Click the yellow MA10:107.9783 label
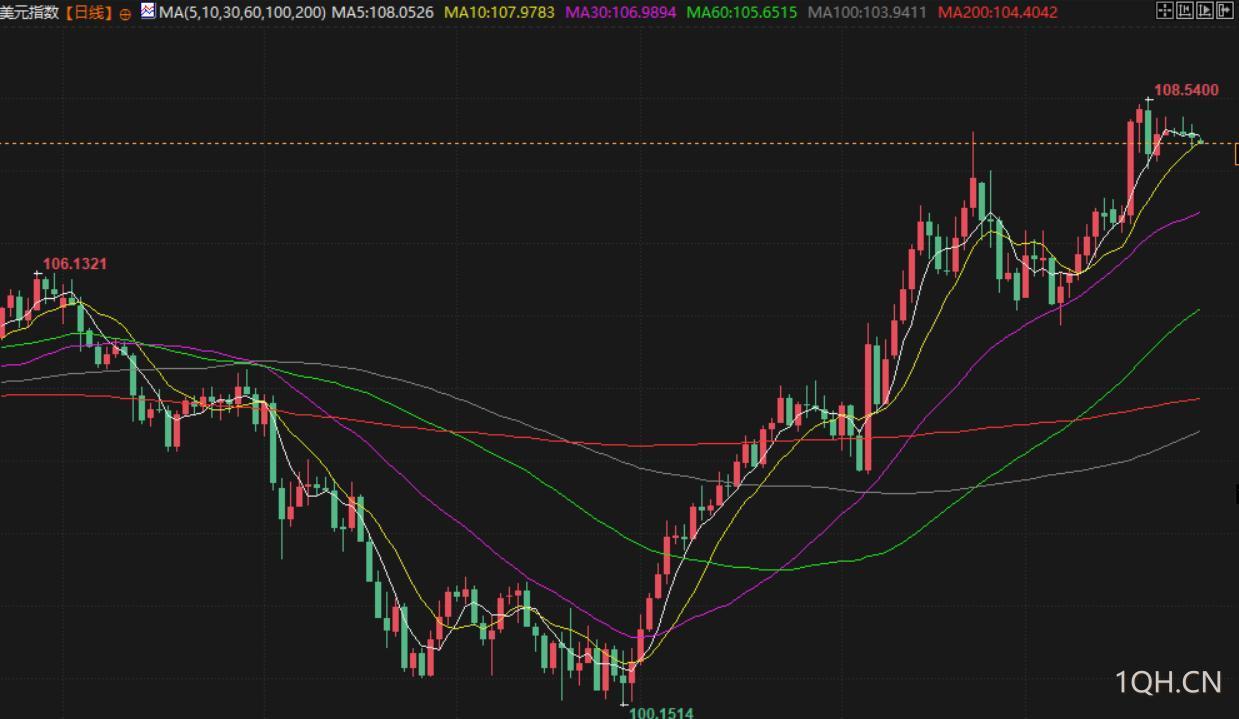The image size is (1239, 719). 499,13
